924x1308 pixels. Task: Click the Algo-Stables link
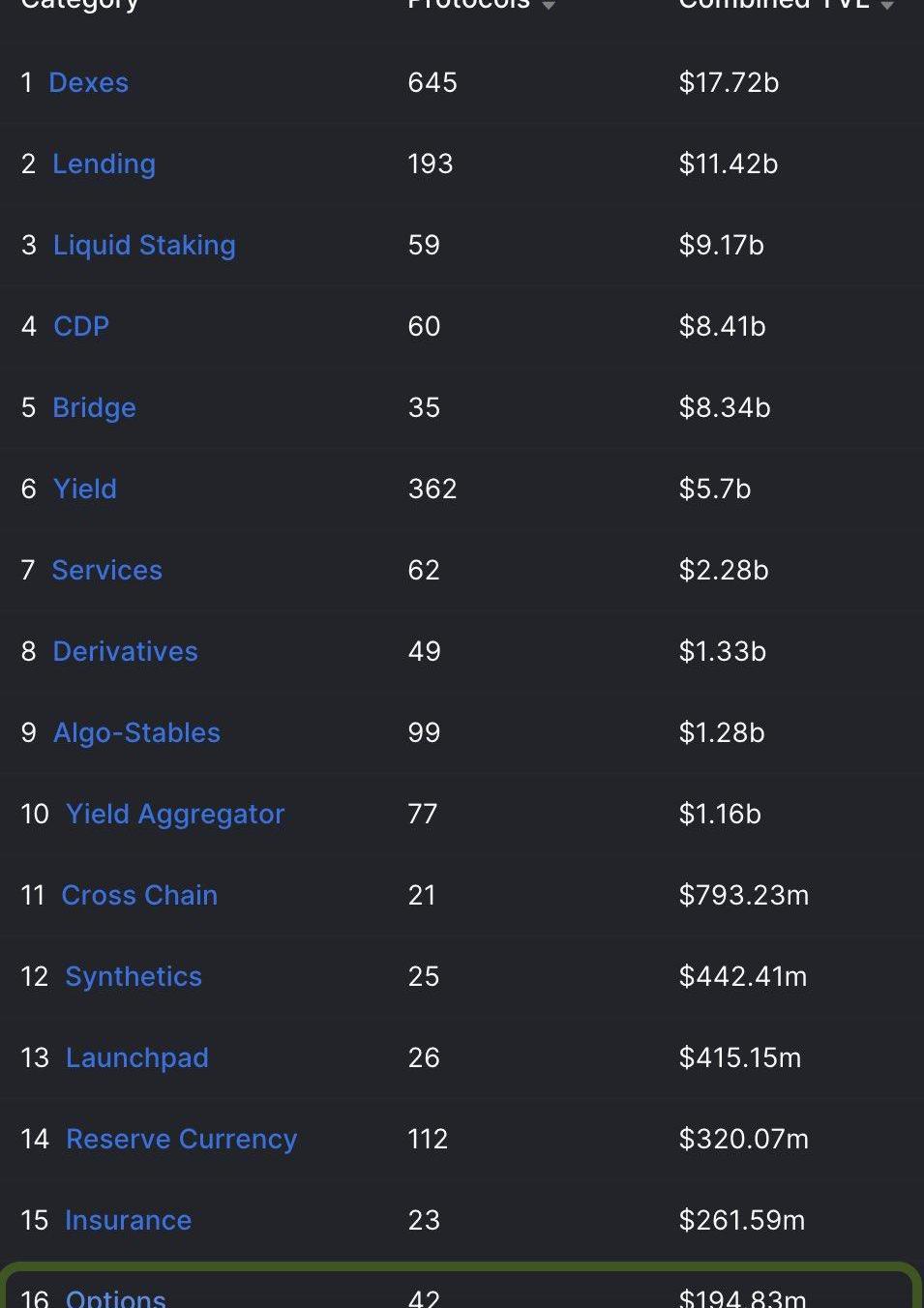136,733
